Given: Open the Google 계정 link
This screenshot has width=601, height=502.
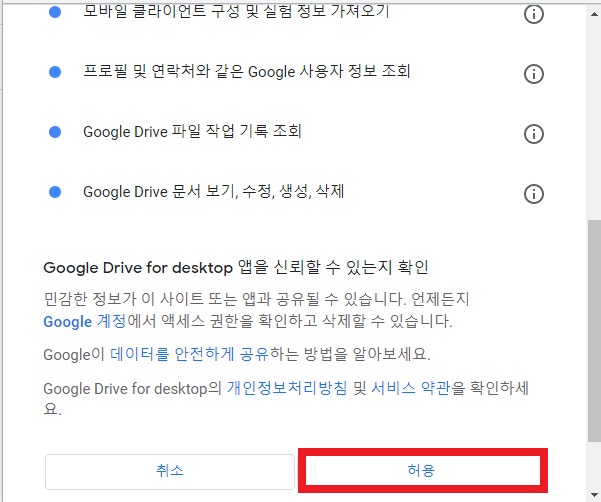Looking at the screenshot, I should click(85, 321).
